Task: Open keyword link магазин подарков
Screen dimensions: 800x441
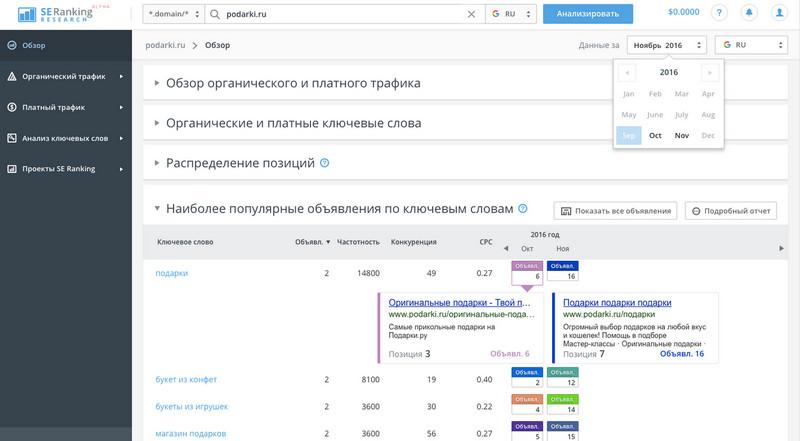Action: pyautogui.click(x=190, y=433)
